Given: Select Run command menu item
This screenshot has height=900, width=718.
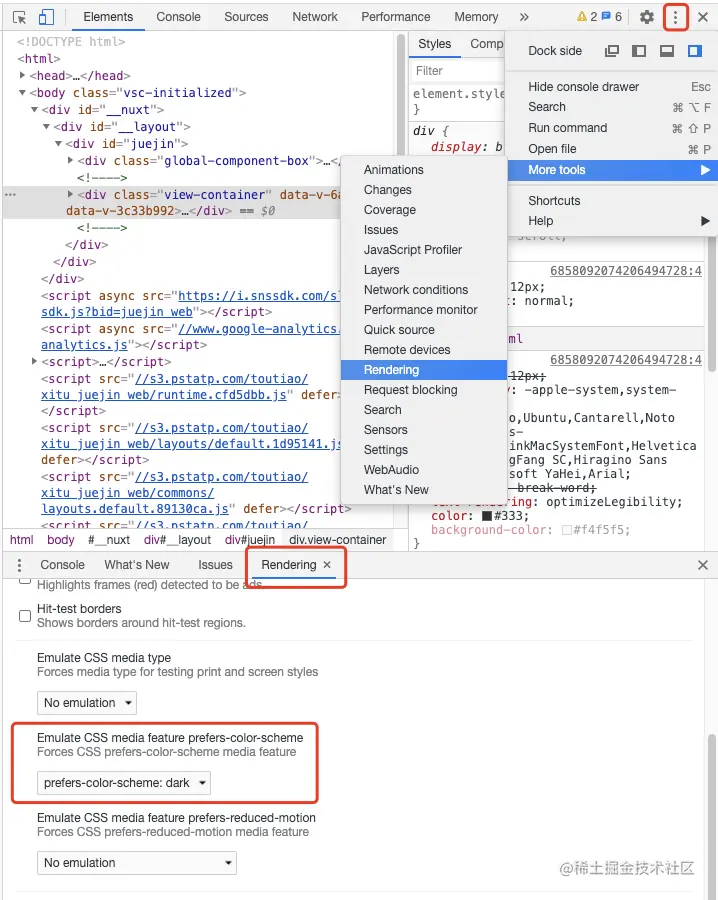Looking at the screenshot, I should click(612, 128).
